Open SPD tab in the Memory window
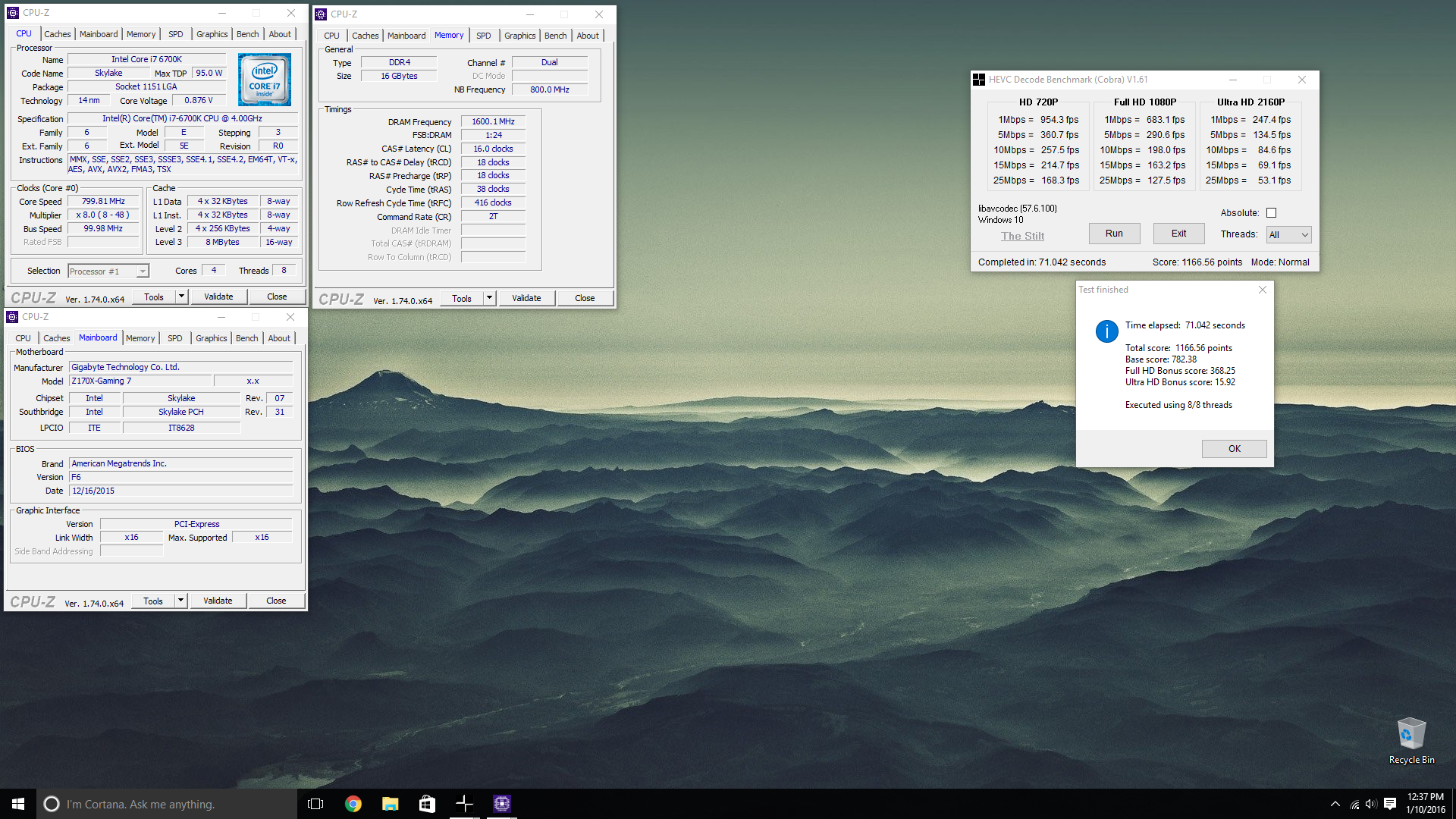The image size is (1456, 819). pos(484,36)
